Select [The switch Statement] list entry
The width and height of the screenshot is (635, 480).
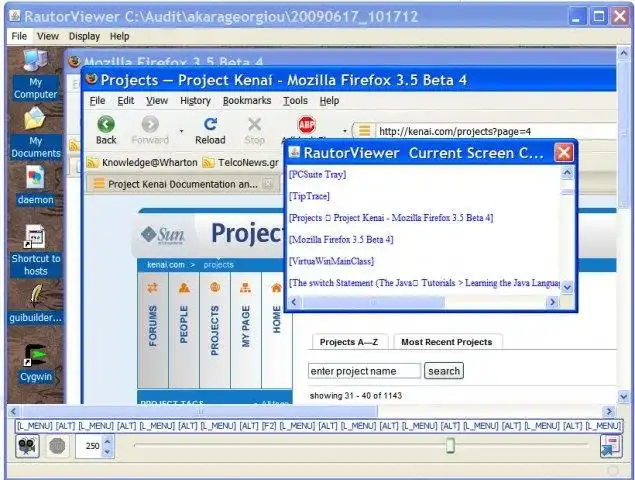(424, 283)
